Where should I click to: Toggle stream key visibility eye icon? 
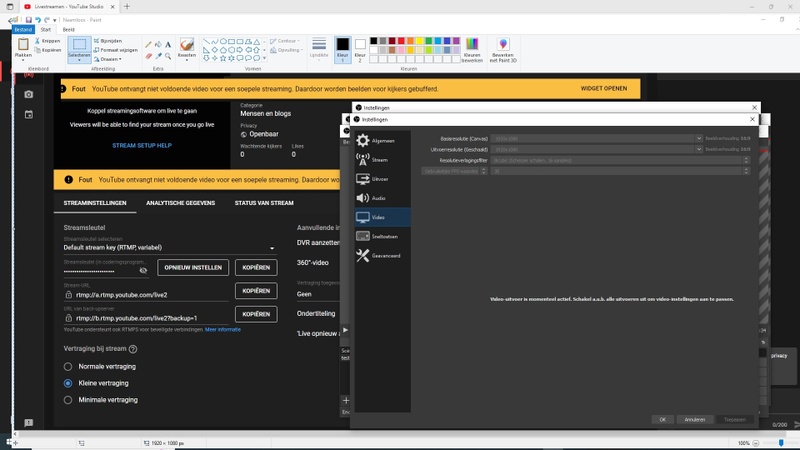pos(143,270)
